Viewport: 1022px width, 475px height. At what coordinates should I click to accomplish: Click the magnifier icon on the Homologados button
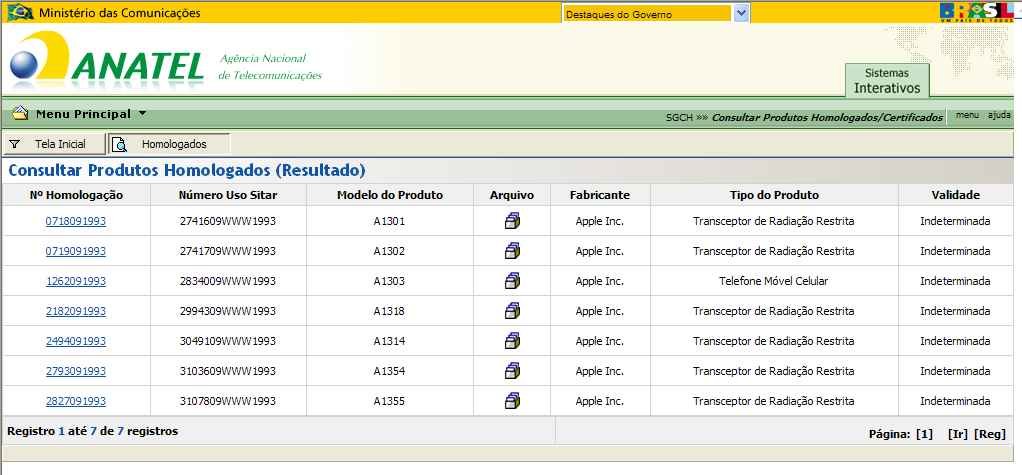click(x=119, y=144)
